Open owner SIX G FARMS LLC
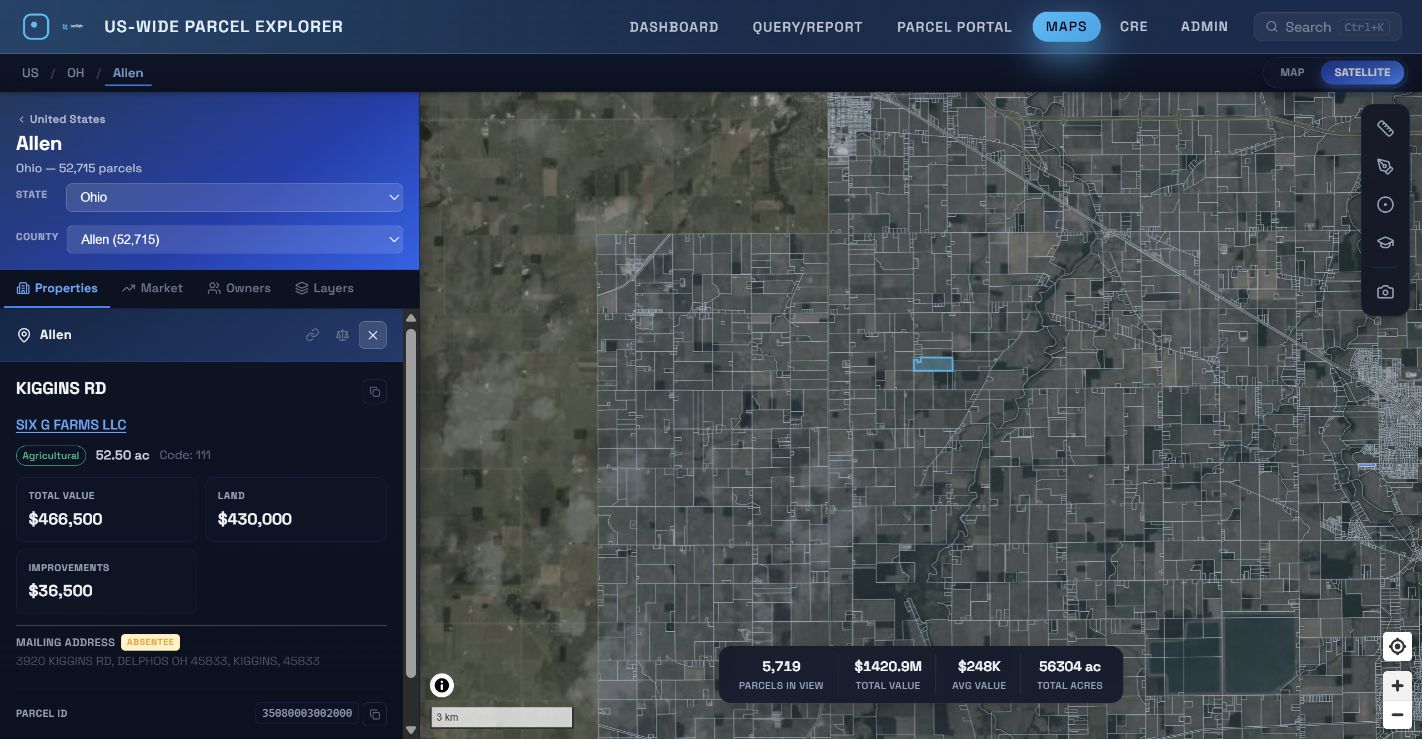Image resolution: width=1422 pixels, height=739 pixels. click(71, 425)
